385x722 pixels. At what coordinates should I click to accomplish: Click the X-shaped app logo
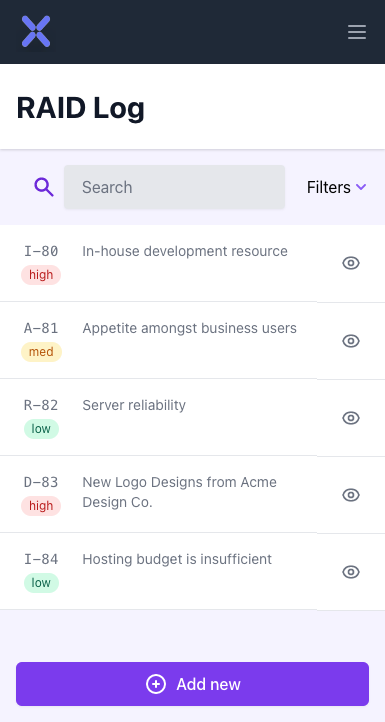(36, 31)
